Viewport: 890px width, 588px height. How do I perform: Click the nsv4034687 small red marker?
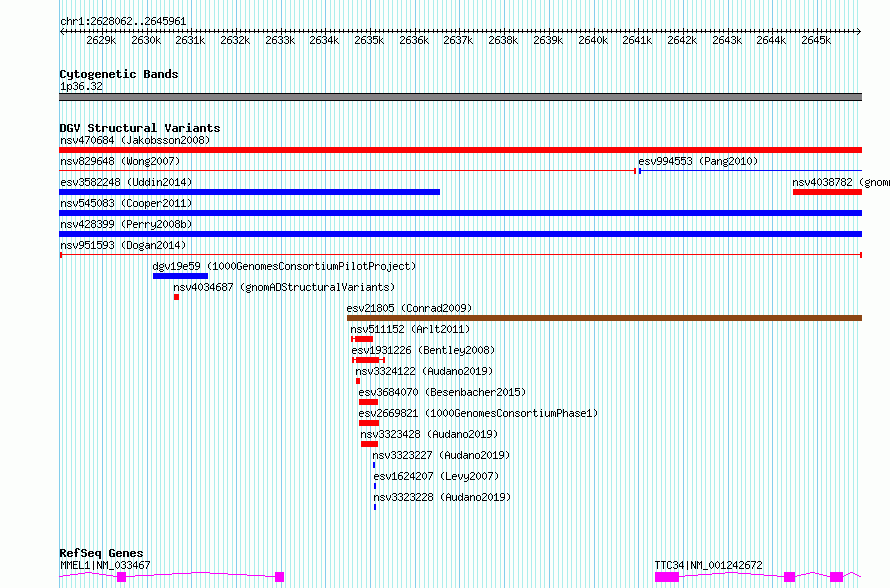(177, 297)
